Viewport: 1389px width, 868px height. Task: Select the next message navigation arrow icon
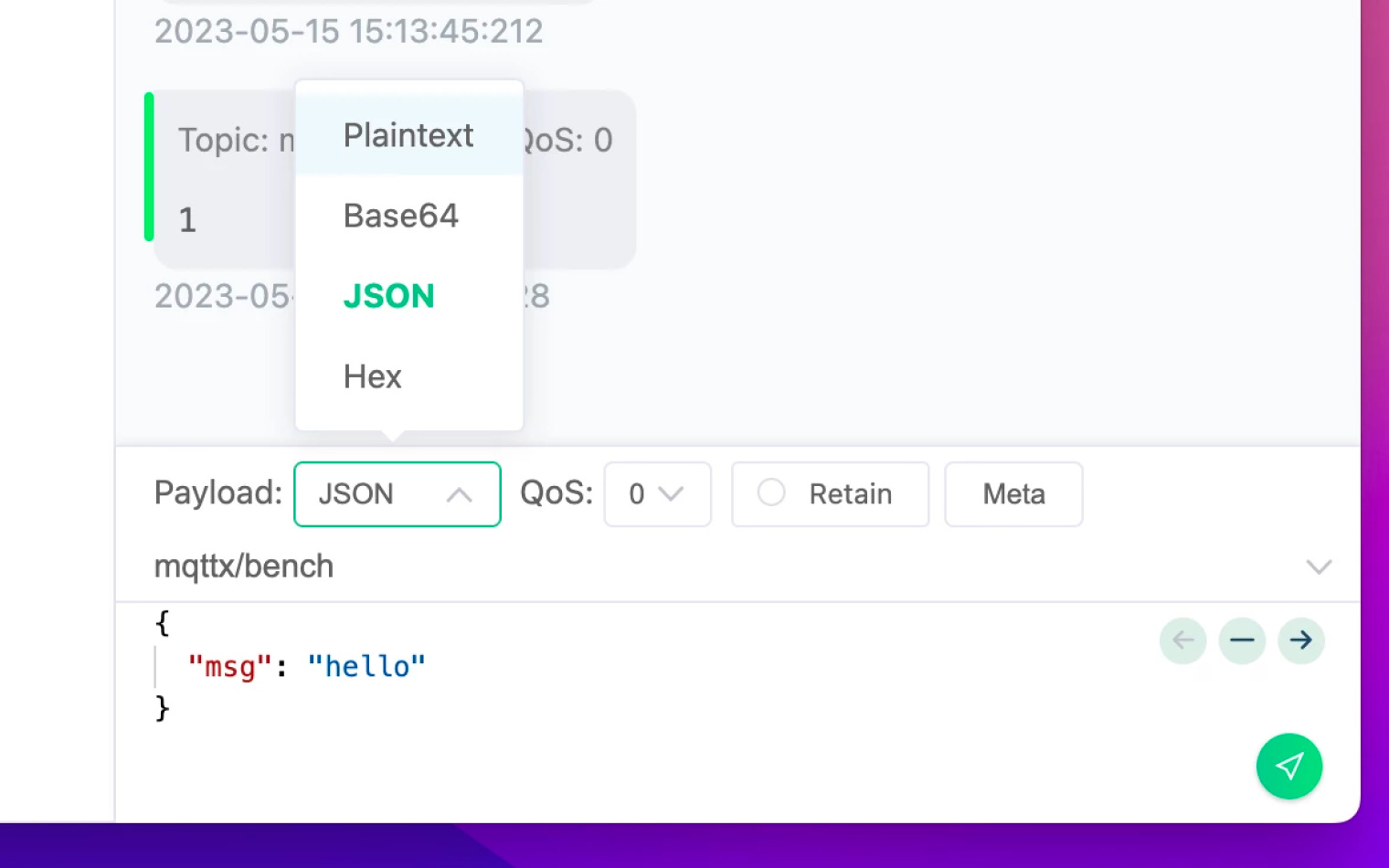click(x=1300, y=640)
